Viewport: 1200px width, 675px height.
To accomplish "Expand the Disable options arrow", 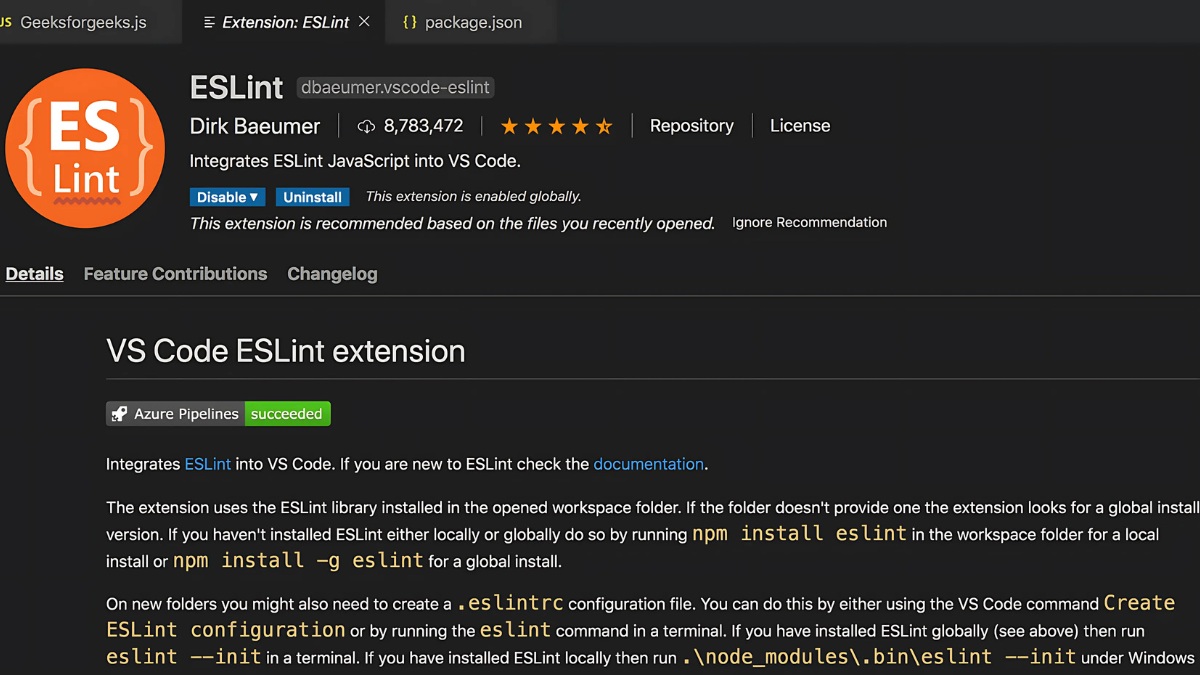I will click(x=255, y=196).
